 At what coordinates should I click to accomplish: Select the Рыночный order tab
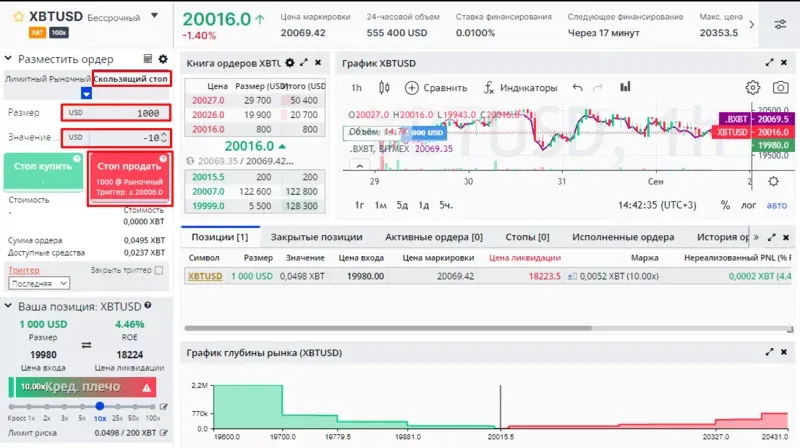click(x=70, y=79)
